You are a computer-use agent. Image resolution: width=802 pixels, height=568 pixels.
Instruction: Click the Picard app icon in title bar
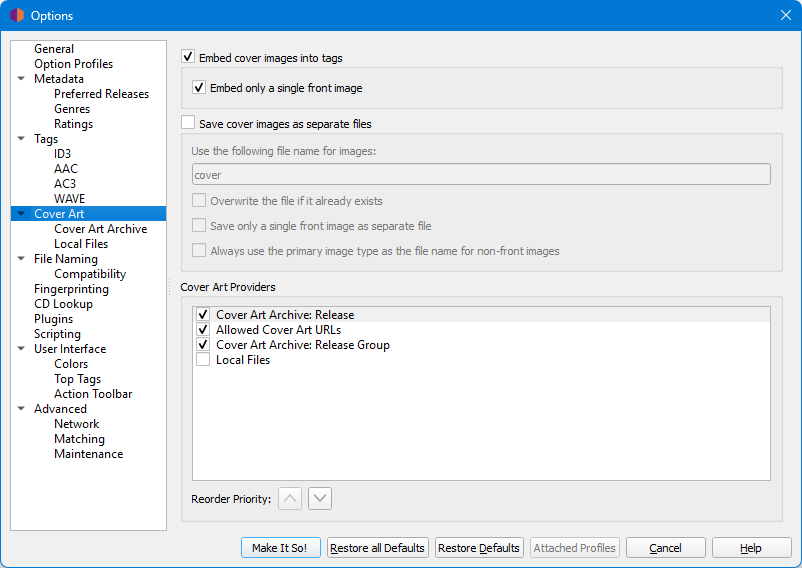17,15
